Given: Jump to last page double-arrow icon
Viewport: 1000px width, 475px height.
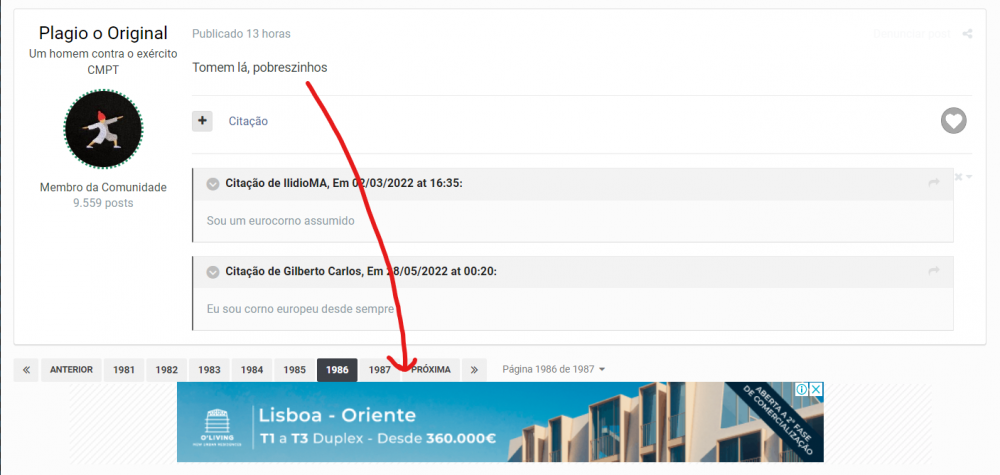Looking at the screenshot, I should click(x=474, y=370).
